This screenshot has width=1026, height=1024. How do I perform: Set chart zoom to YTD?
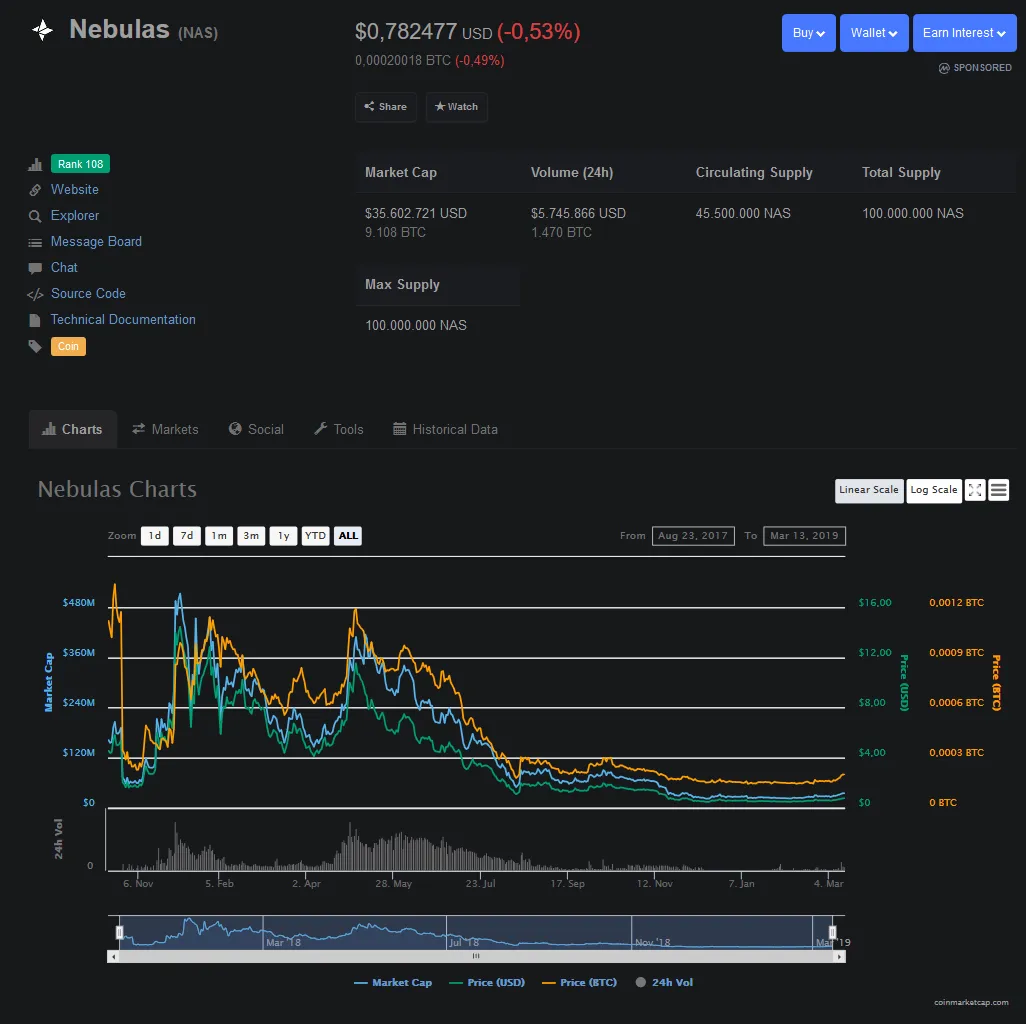[315, 536]
